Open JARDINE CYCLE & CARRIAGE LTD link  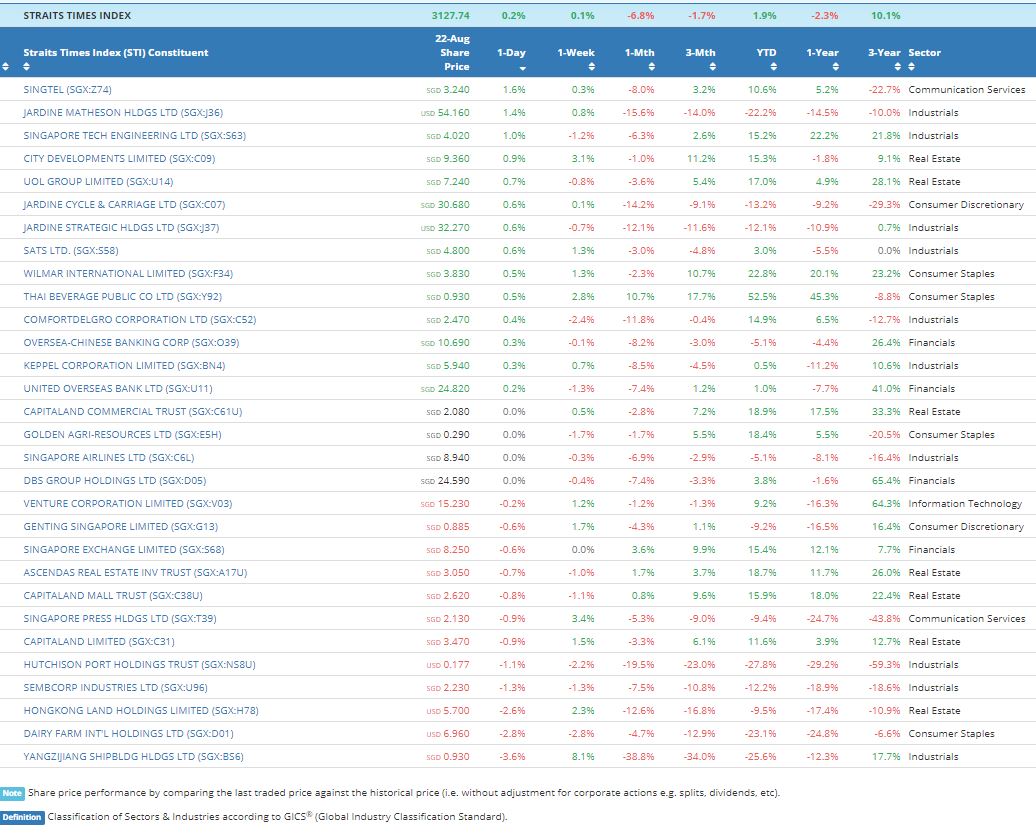124,204
